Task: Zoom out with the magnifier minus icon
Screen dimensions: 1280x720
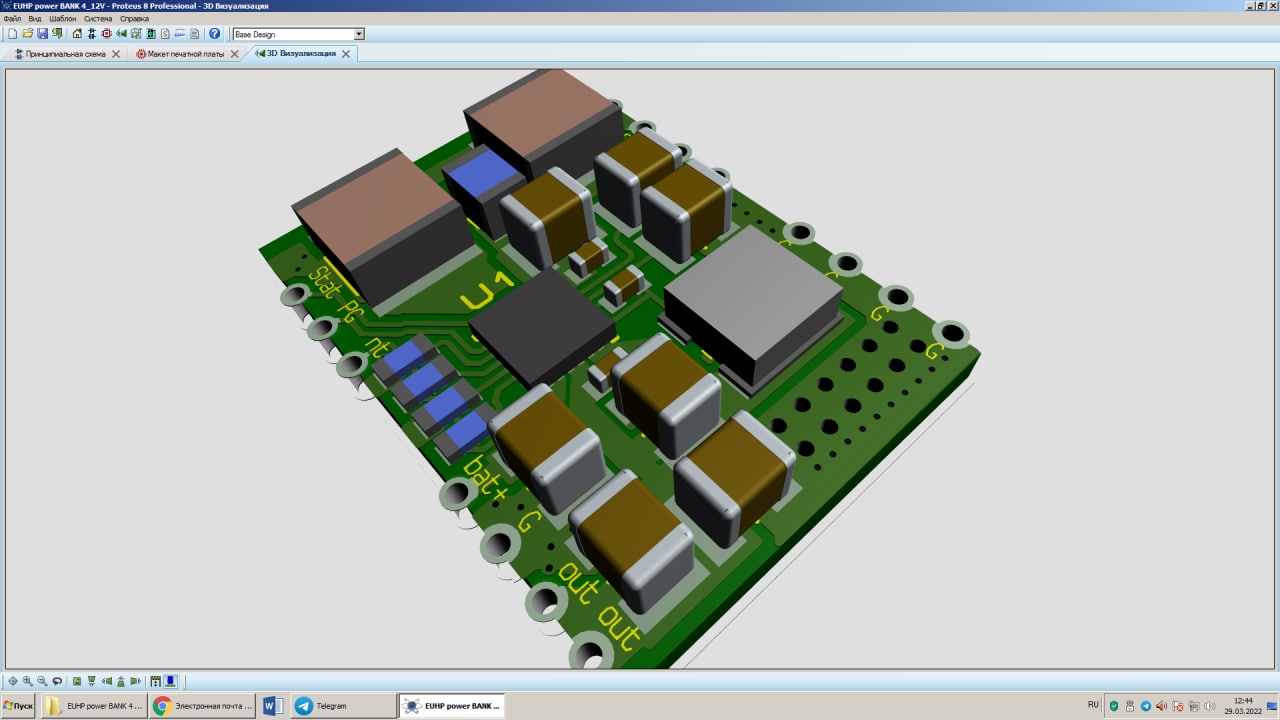Action: (x=42, y=681)
